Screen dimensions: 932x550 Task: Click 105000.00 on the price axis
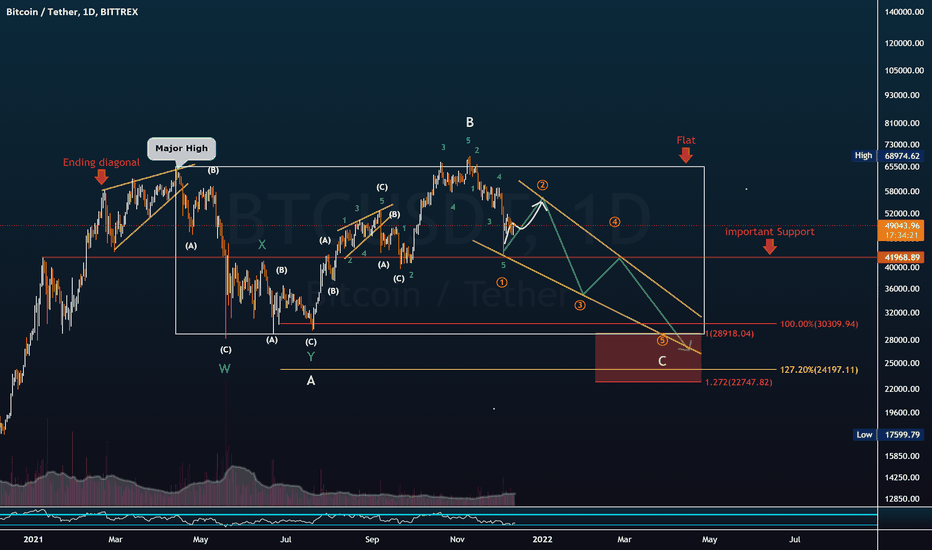(x=904, y=70)
